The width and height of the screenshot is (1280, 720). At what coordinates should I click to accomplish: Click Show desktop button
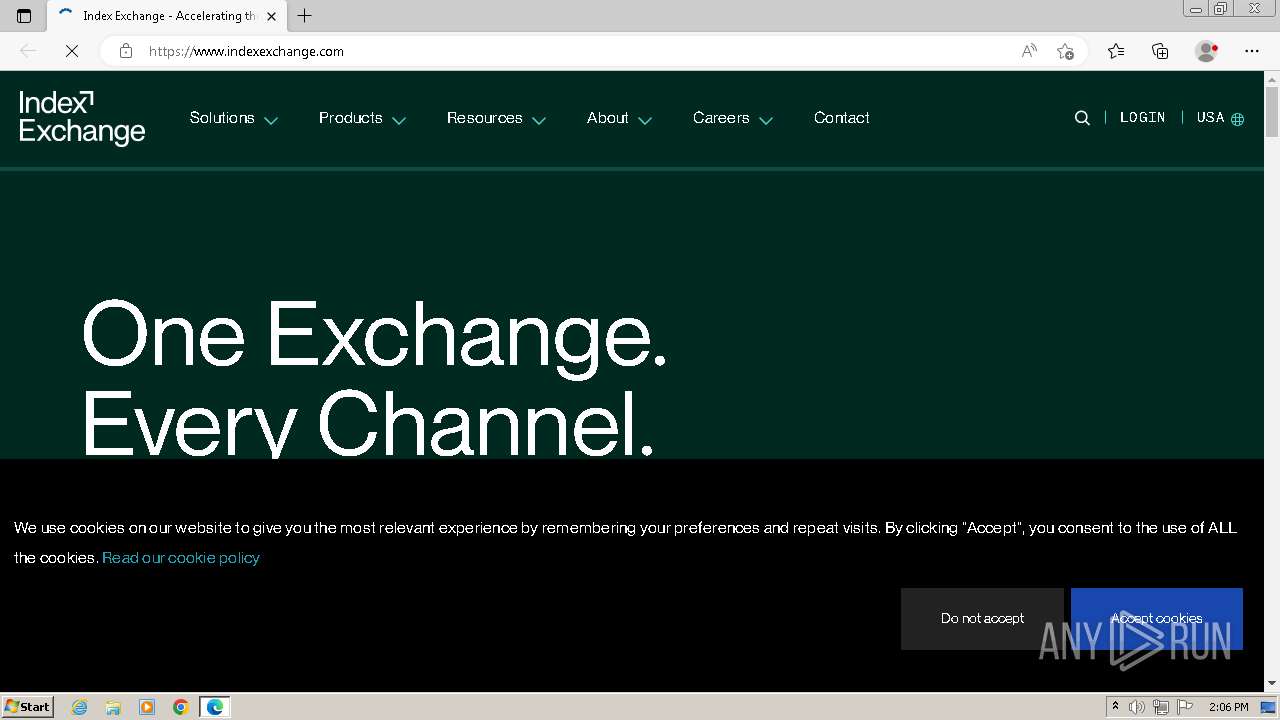tap(1270, 707)
